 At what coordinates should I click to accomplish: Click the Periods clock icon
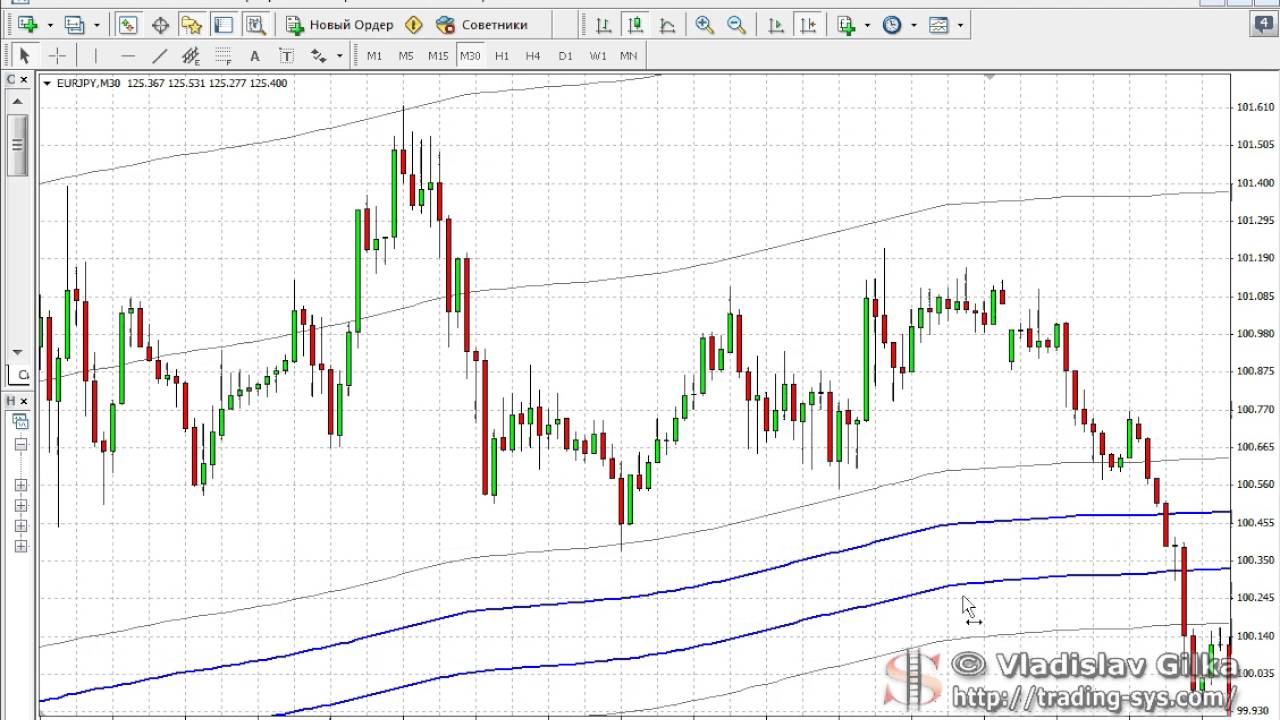(892, 25)
